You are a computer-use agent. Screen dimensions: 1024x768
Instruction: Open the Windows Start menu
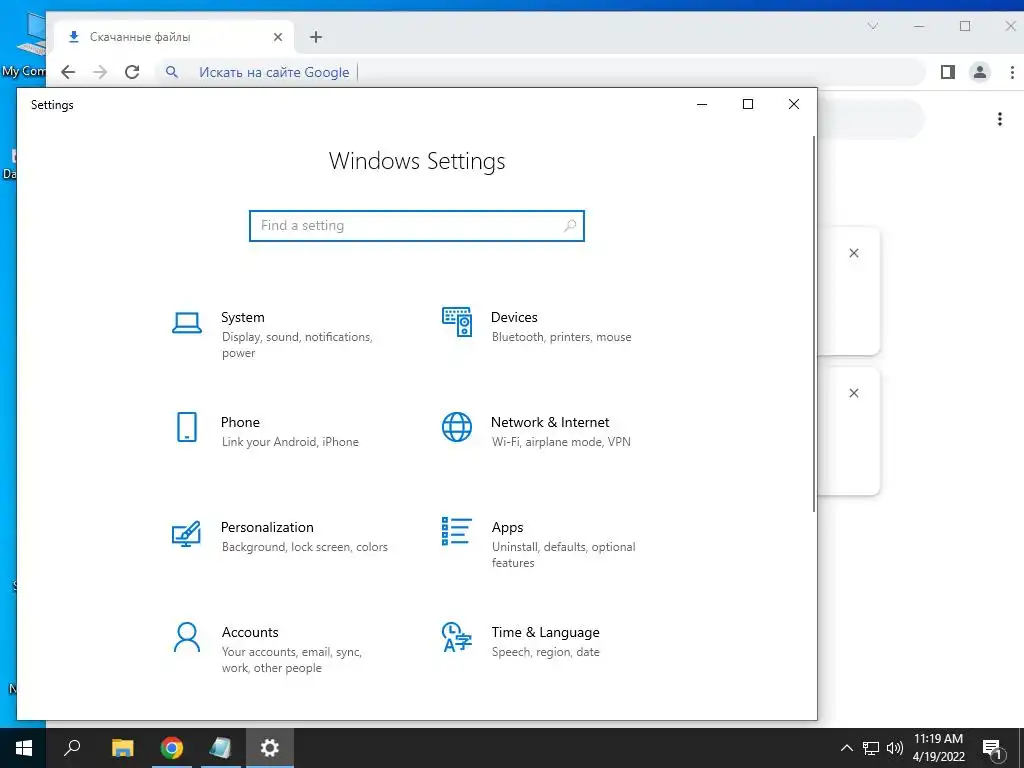(24, 748)
